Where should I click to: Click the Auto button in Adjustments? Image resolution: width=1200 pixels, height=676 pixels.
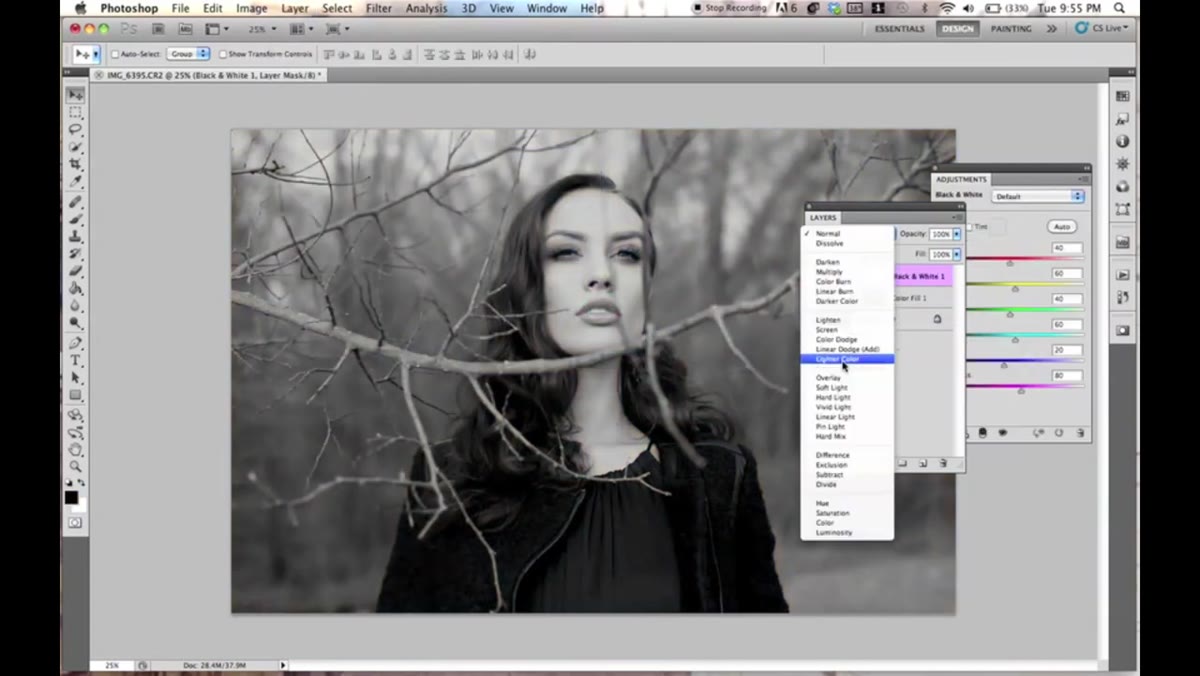(1061, 227)
